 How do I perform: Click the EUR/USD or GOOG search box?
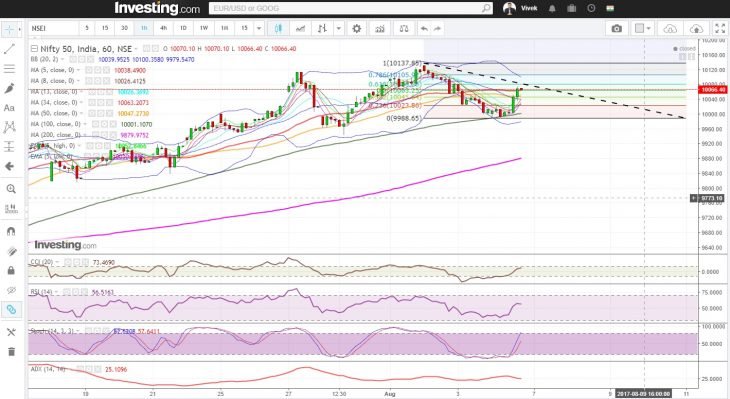click(345, 8)
